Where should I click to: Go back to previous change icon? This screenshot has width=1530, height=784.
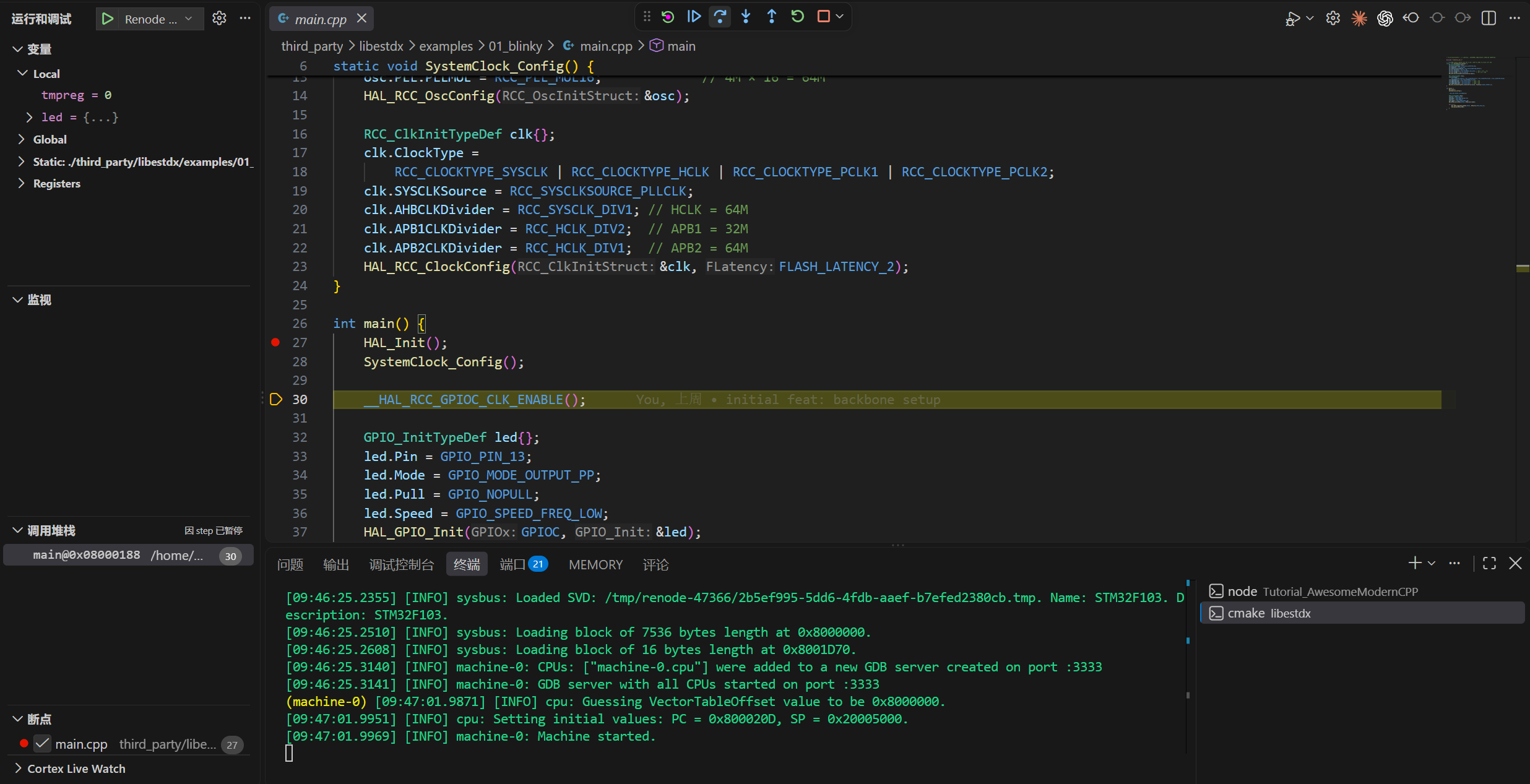[1411, 19]
